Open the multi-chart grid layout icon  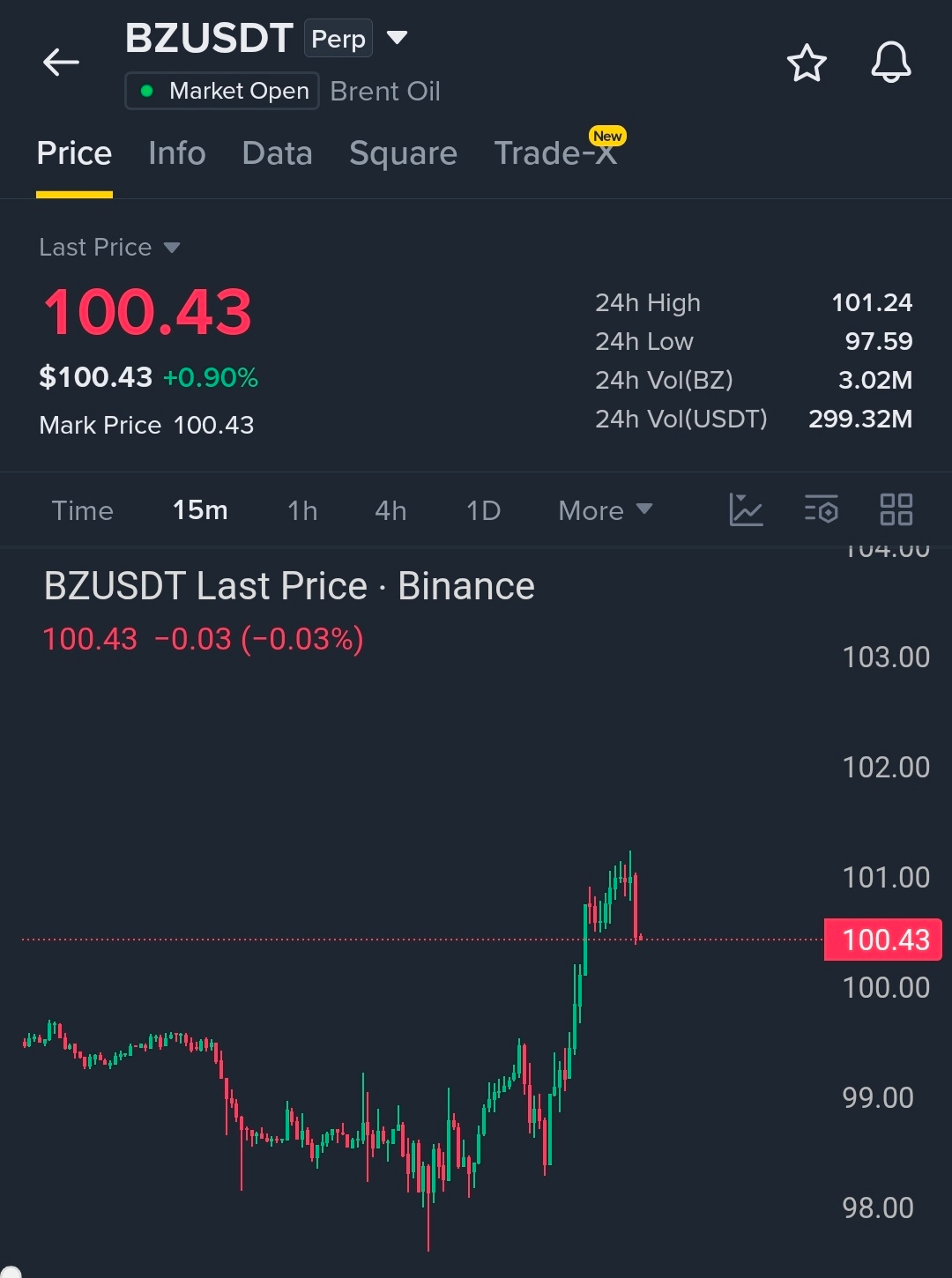click(896, 509)
